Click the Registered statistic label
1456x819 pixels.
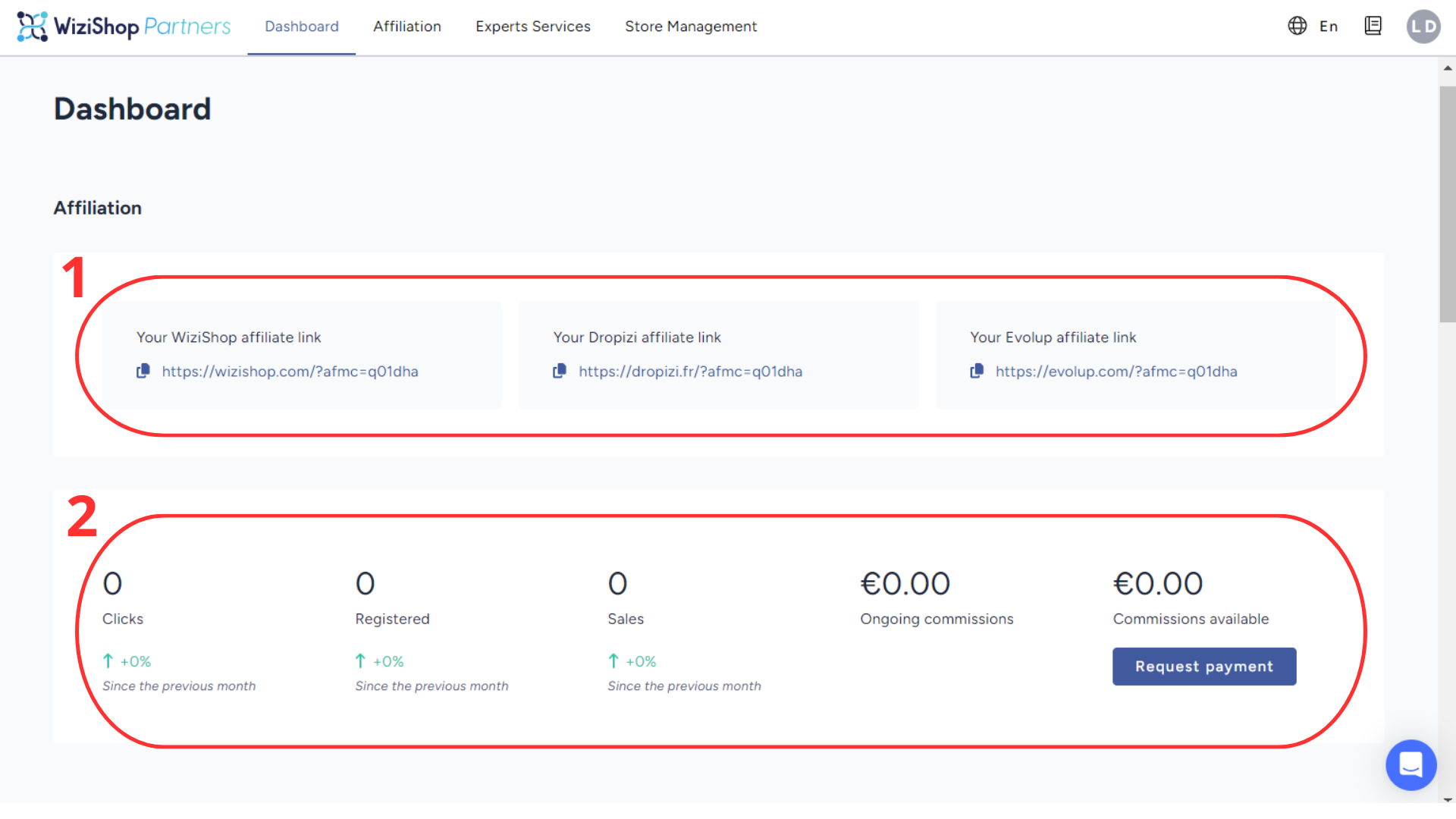tap(392, 619)
